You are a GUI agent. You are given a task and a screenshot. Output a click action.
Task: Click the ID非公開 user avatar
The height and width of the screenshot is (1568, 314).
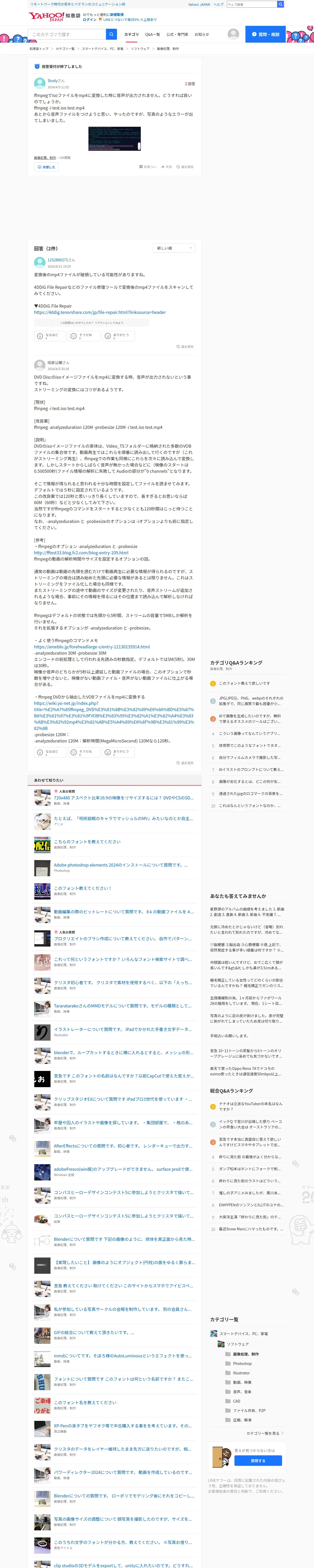40,365
